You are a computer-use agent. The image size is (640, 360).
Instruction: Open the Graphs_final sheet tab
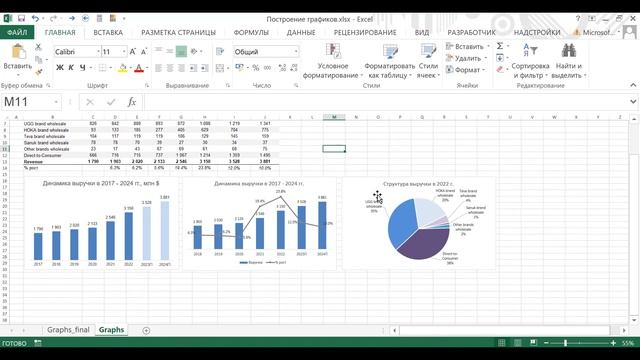tap(68, 330)
